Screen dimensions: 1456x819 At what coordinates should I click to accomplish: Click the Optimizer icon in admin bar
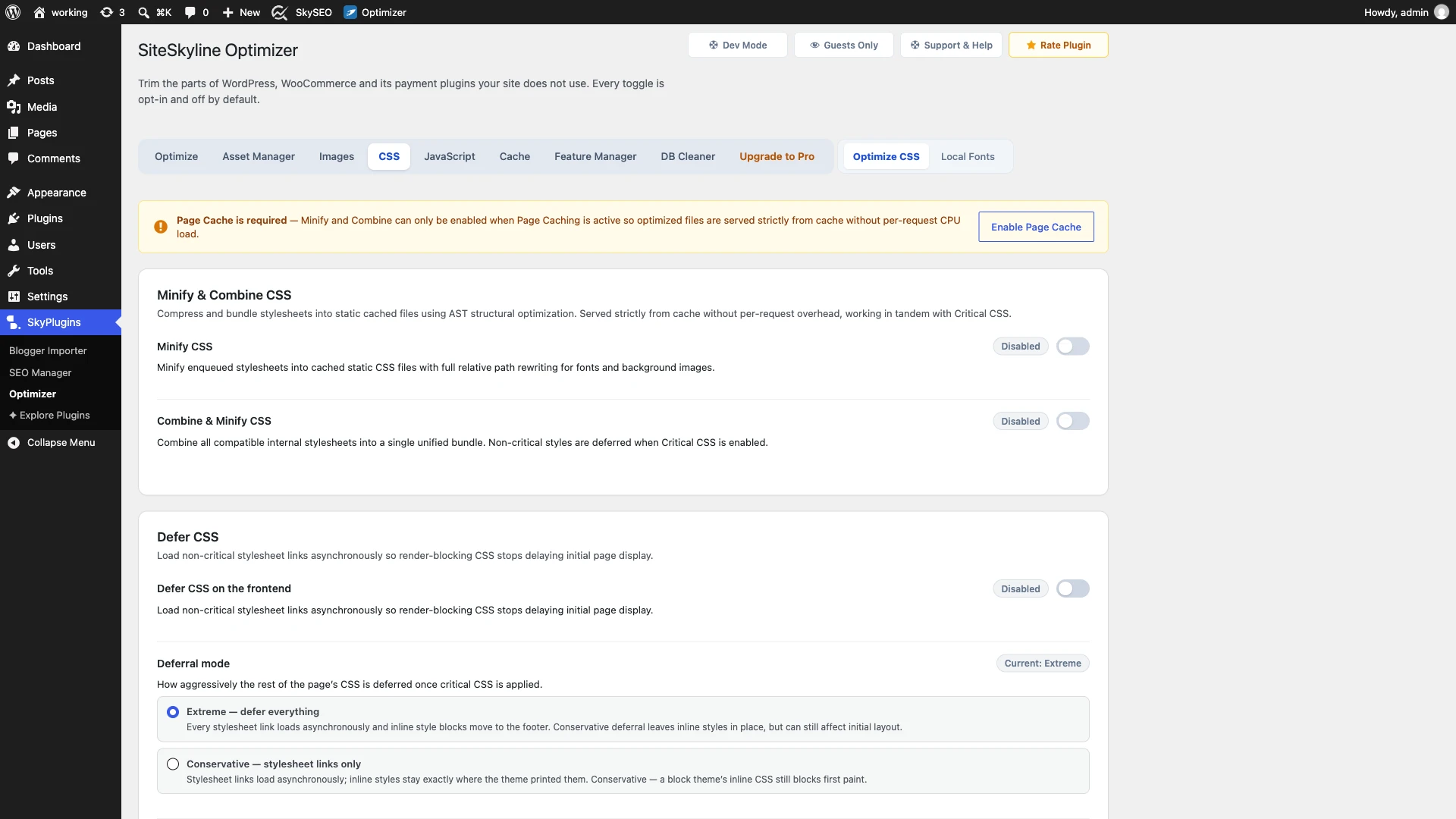pyautogui.click(x=350, y=12)
